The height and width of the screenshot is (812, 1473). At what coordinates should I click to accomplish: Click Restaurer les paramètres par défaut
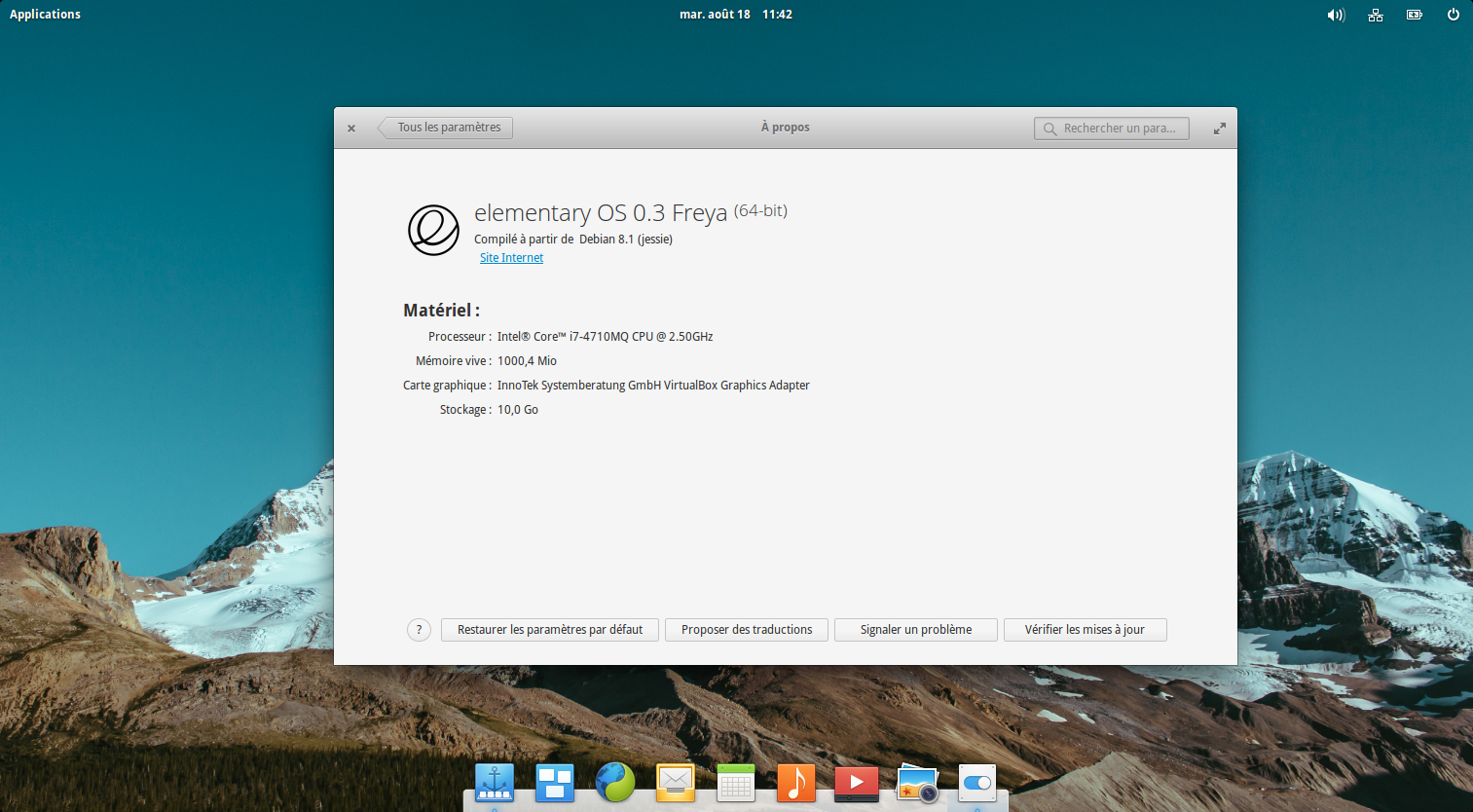click(x=550, y=630)
